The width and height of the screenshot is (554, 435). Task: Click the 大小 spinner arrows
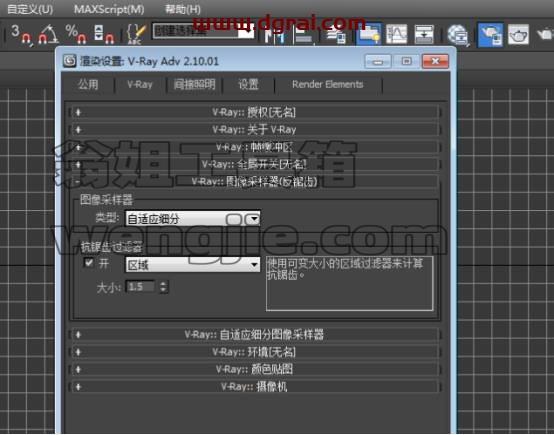coord(163,287)
